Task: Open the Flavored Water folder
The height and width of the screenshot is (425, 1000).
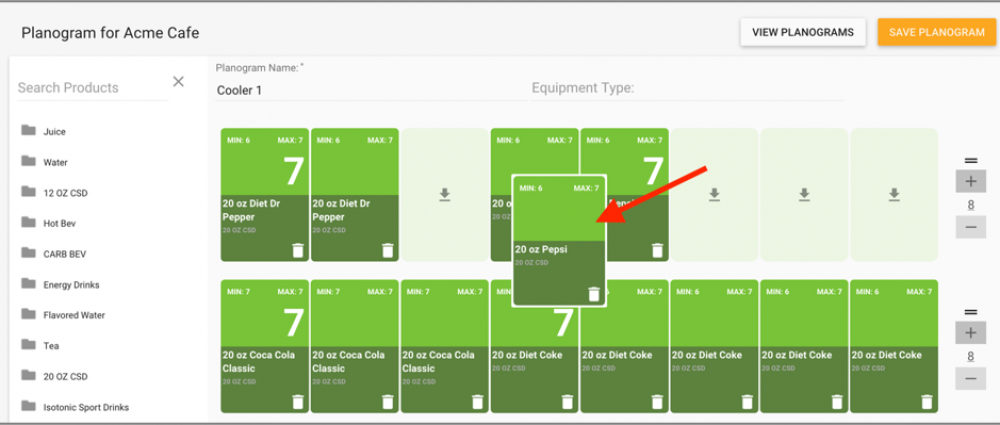Action: pyautogui.click(x=62, y=315)
